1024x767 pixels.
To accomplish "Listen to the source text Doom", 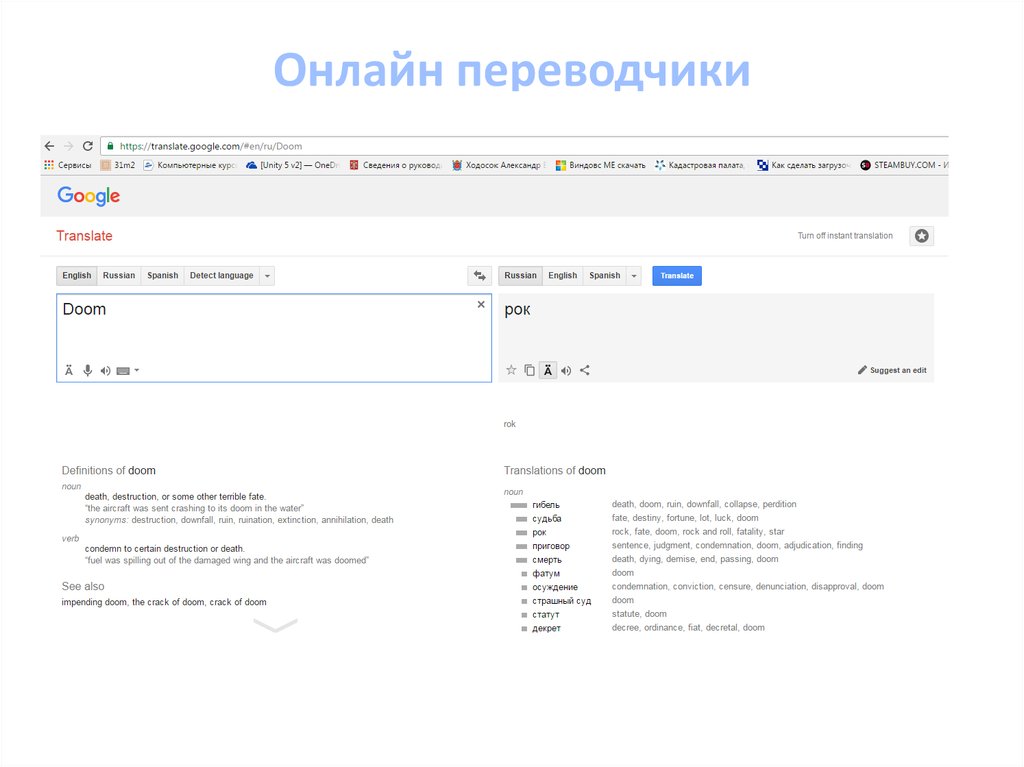I will coord(105,371).
